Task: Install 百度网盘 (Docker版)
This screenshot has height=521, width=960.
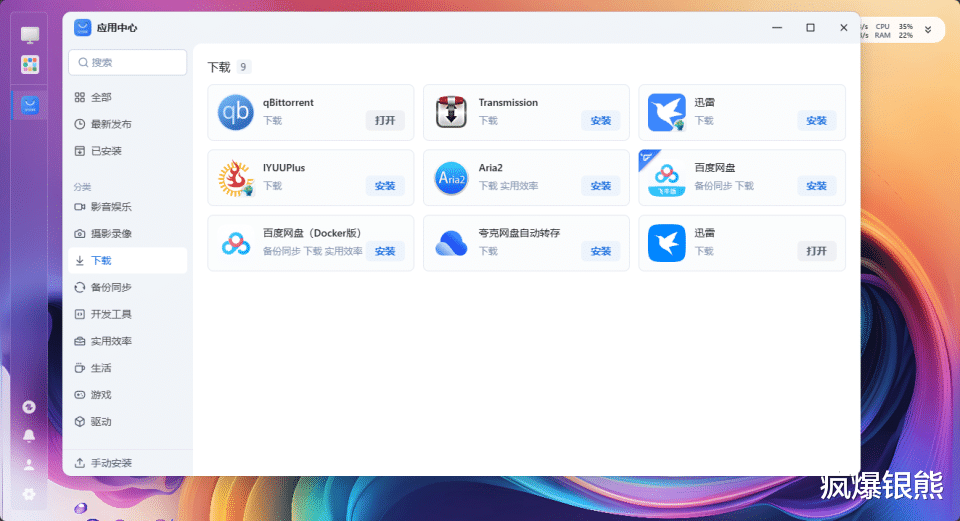Action: tap(385, 251)
